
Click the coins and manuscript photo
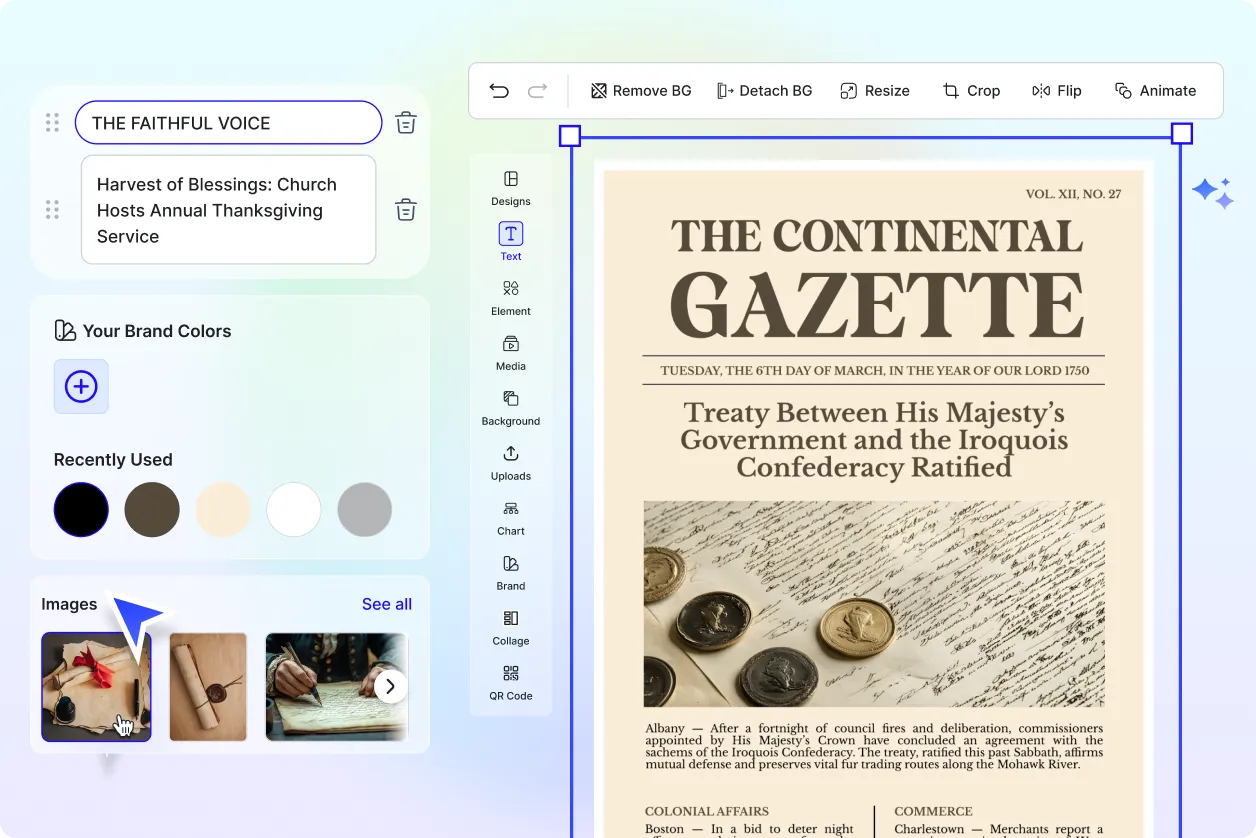coord(874,604)
